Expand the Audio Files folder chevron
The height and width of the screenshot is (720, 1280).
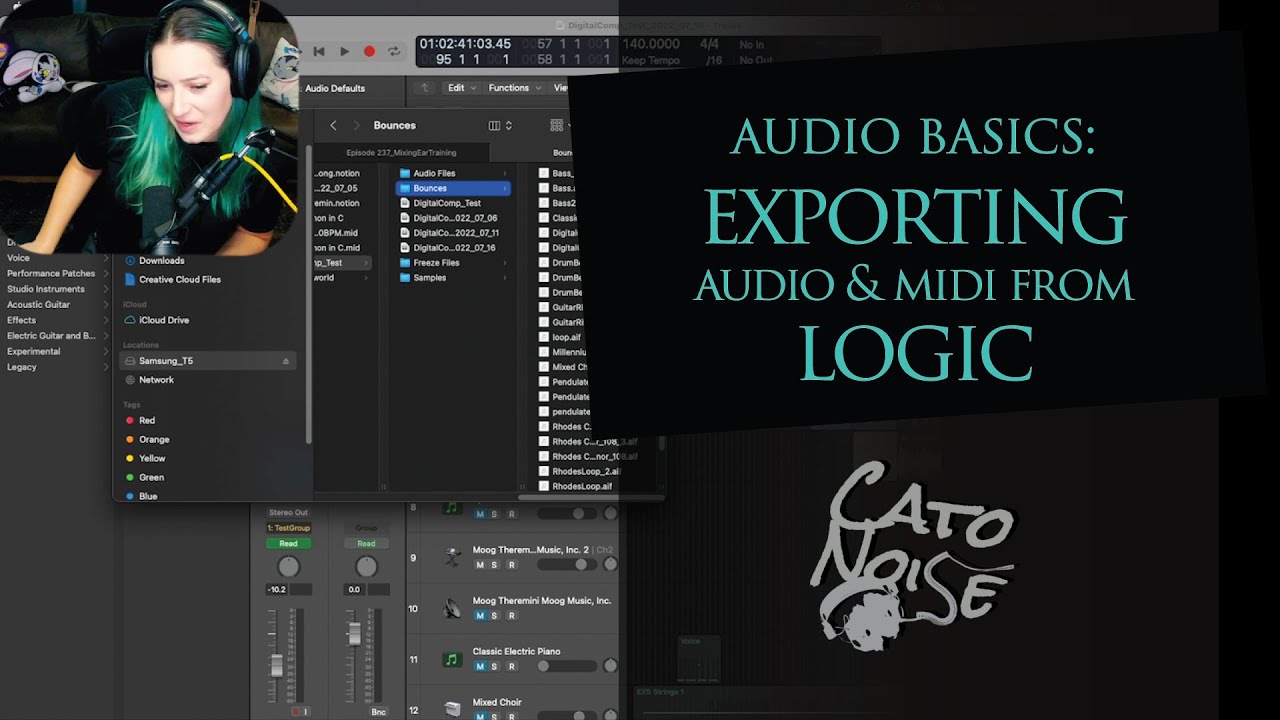[x=505, y=173]
